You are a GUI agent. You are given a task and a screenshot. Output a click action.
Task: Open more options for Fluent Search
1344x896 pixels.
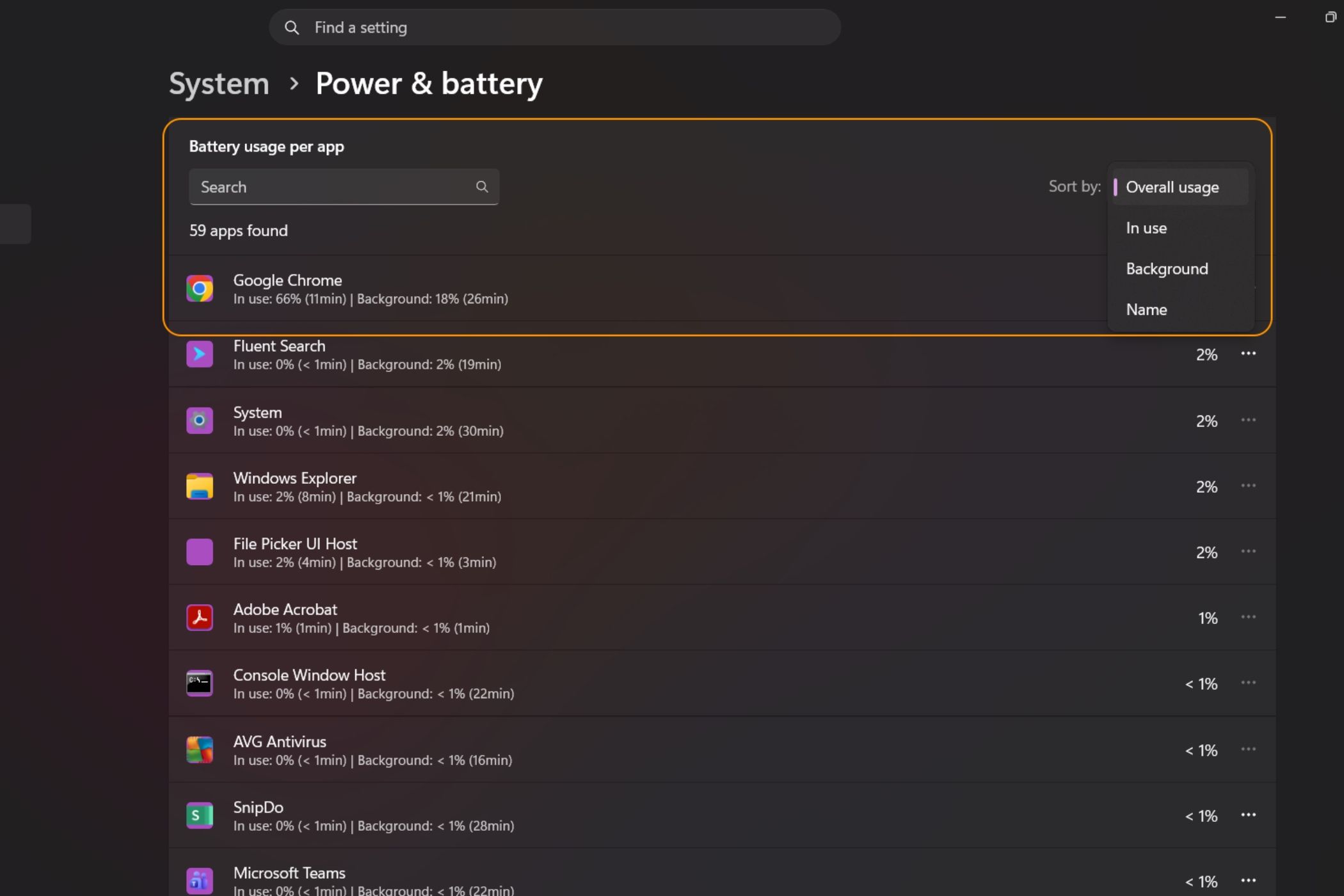[x=1248, y=353]
